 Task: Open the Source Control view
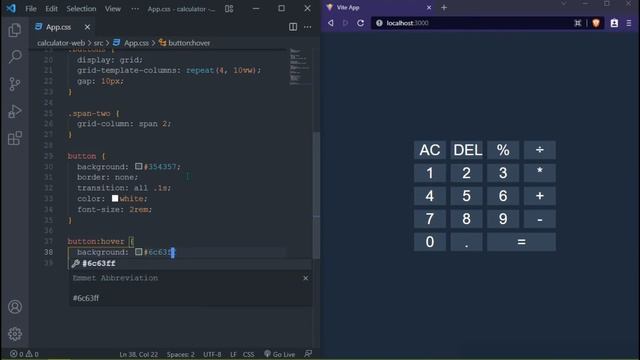click(15, 84)
